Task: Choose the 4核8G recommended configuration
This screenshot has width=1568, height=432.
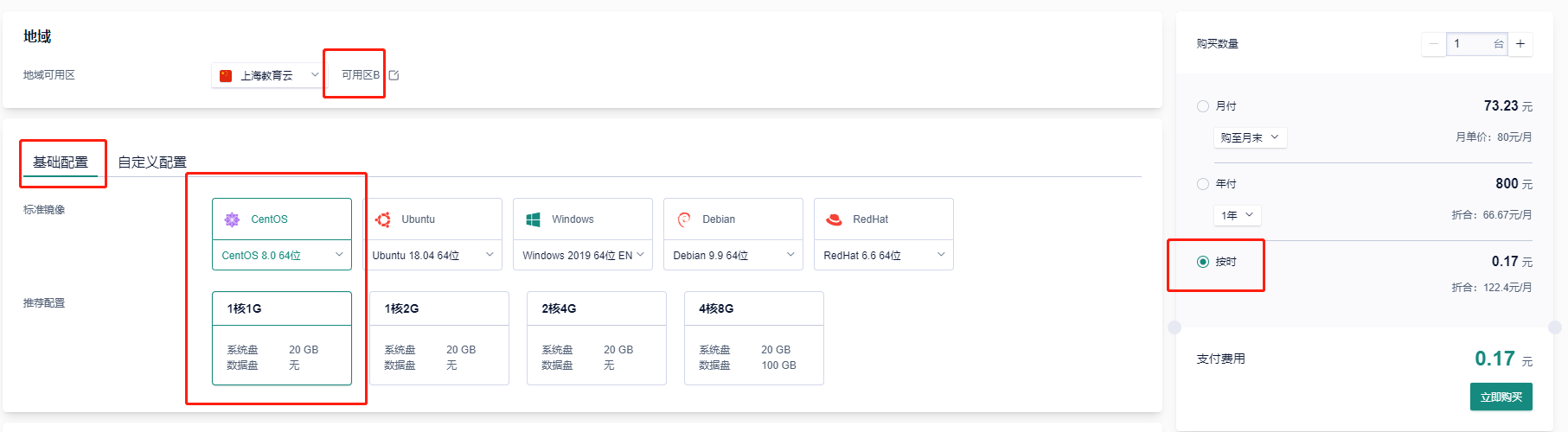Action: point(753,338)
